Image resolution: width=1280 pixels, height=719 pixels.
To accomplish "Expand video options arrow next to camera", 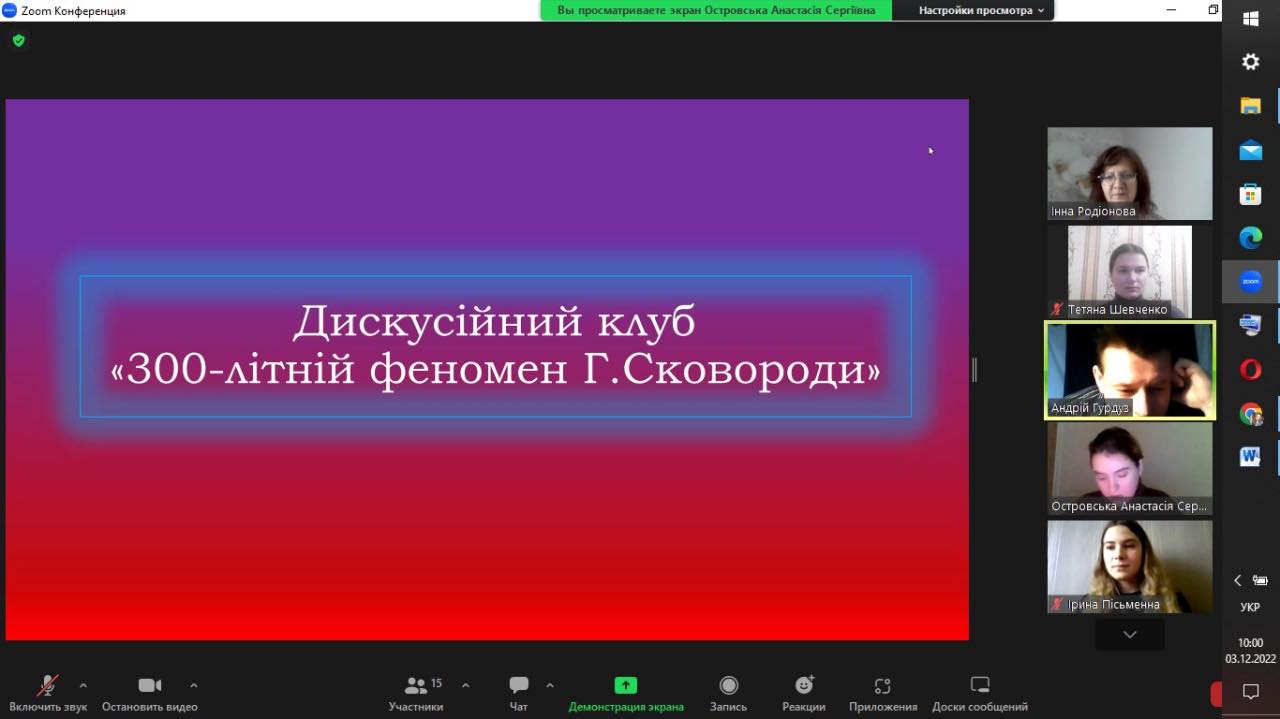I will 193,685.
